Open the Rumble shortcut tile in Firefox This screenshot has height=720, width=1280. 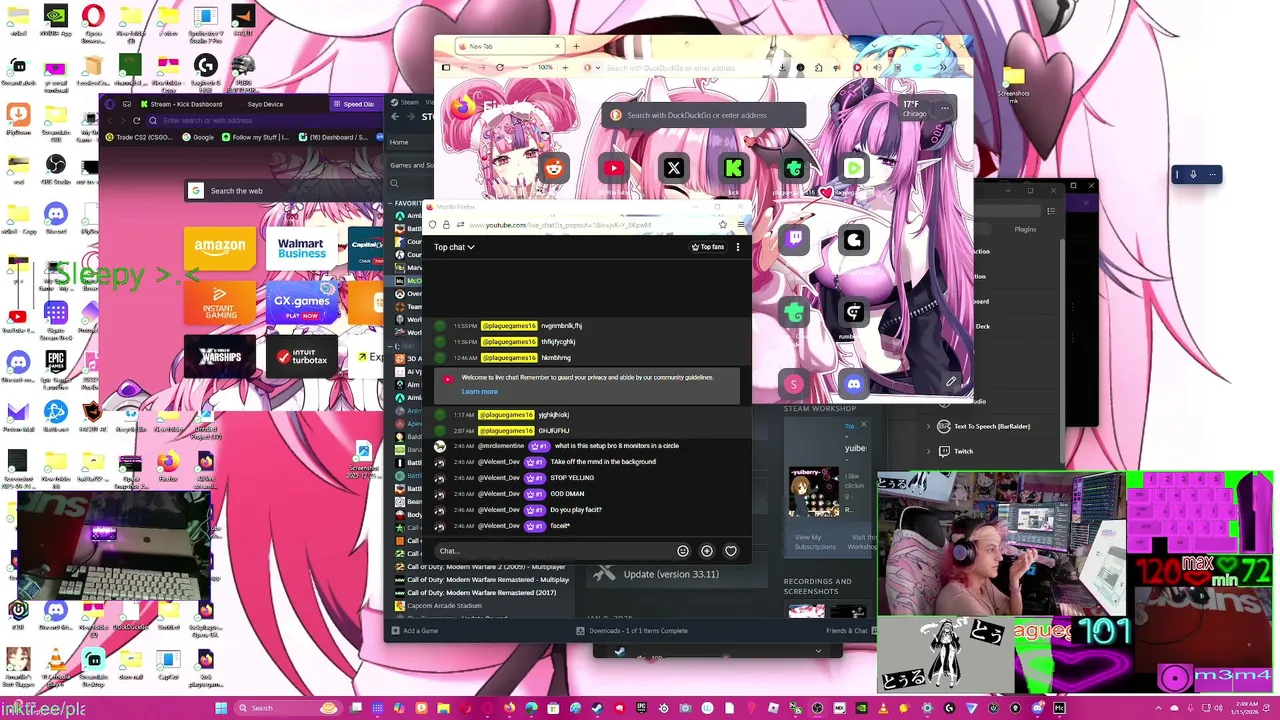(x=853, y=313)
